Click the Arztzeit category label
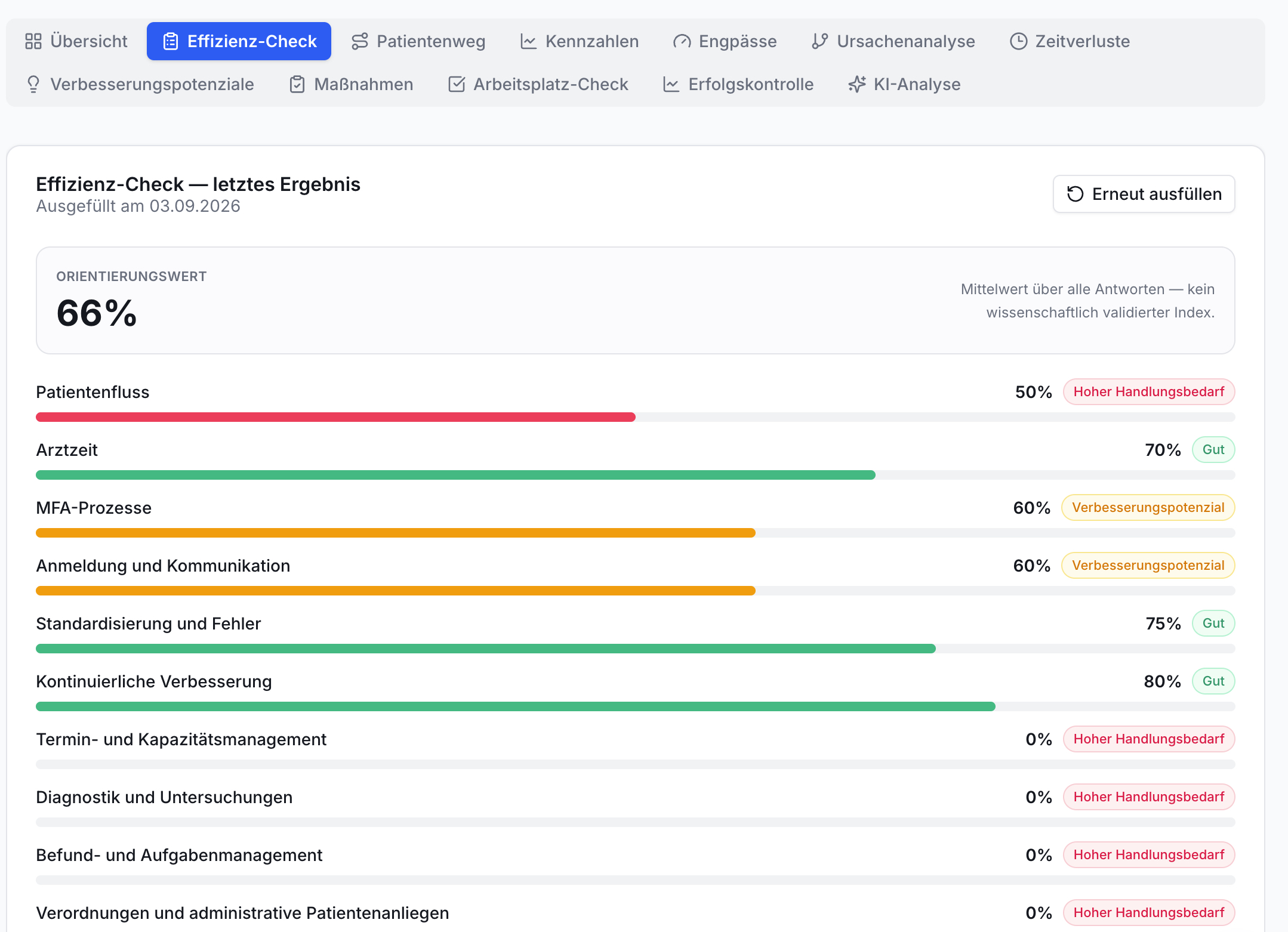 point(67,450)
